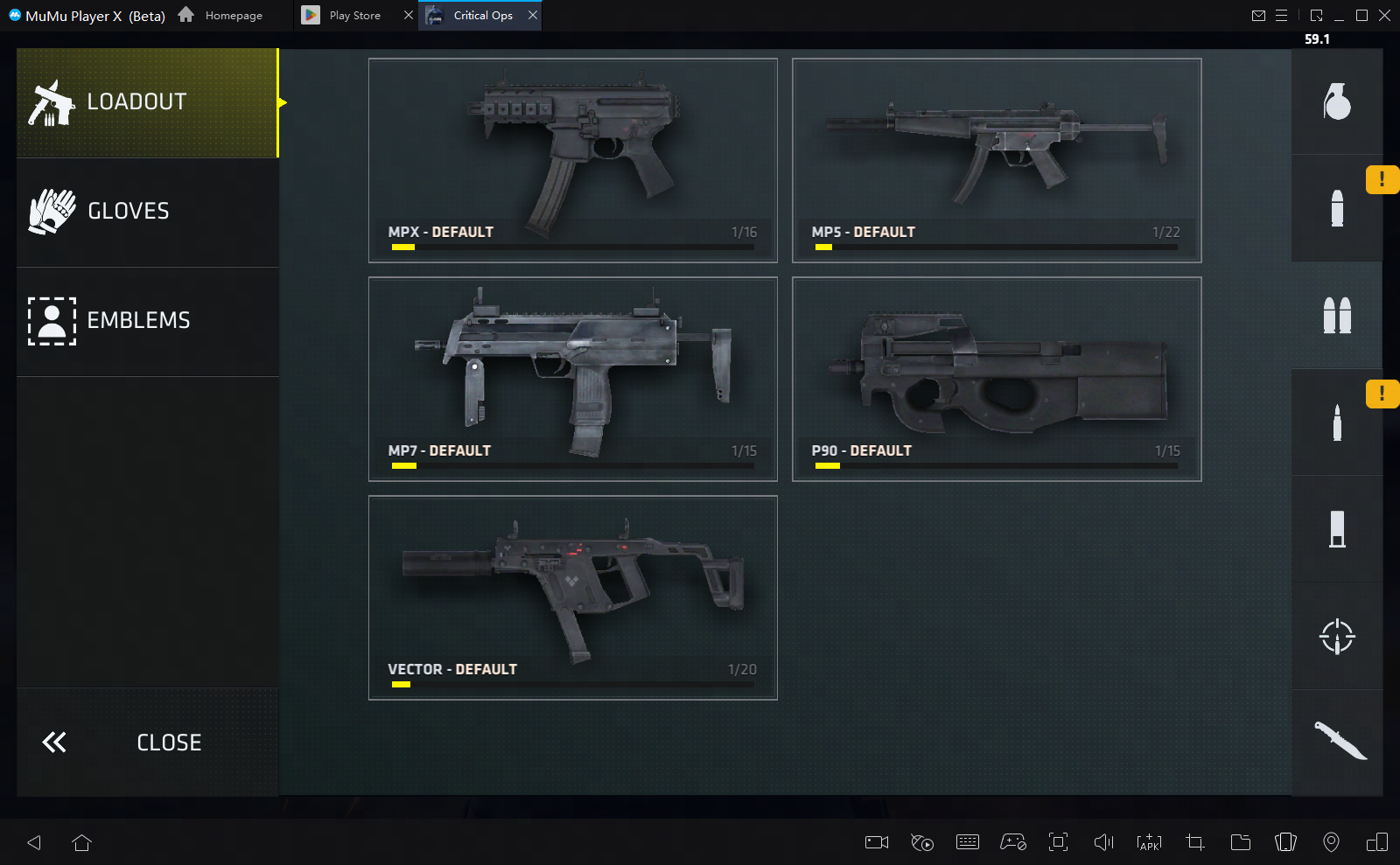Click the MPX skin progress bar
Image resolution: width=1400 pixels, height=865 pixels.
(x=573, y=248)
